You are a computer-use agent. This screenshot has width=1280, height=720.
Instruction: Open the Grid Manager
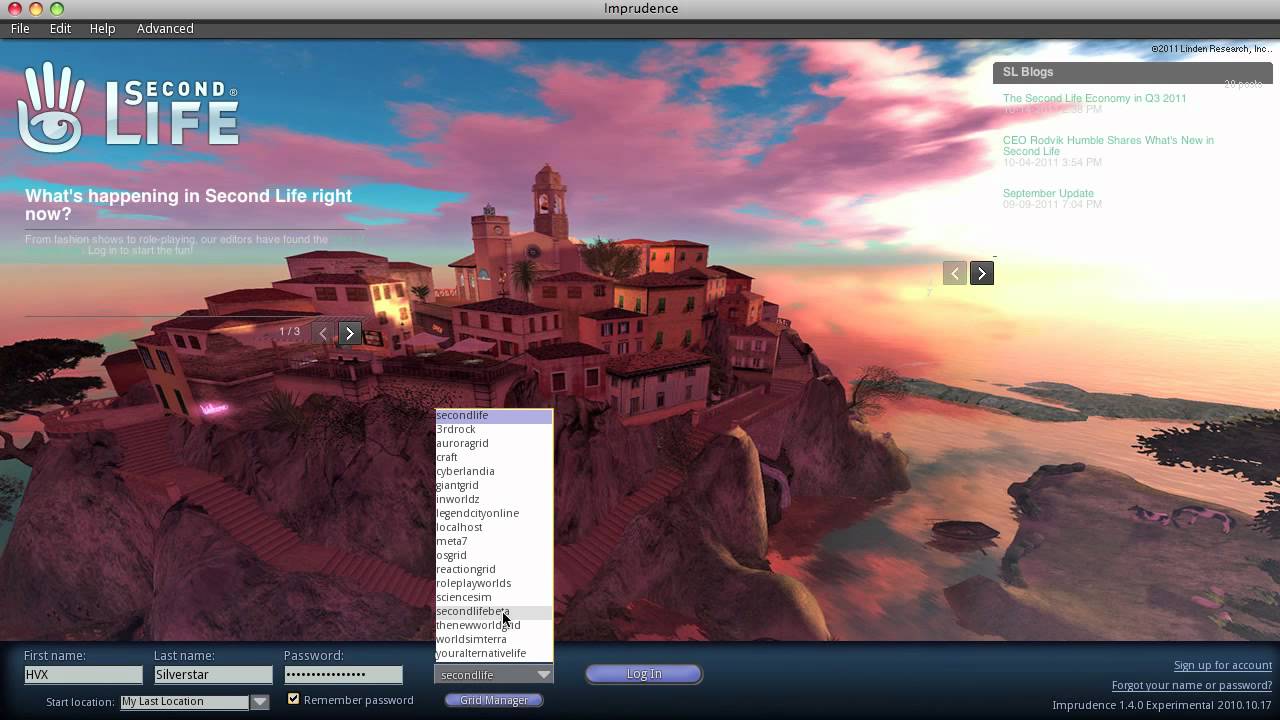click(x=494, y=700)
